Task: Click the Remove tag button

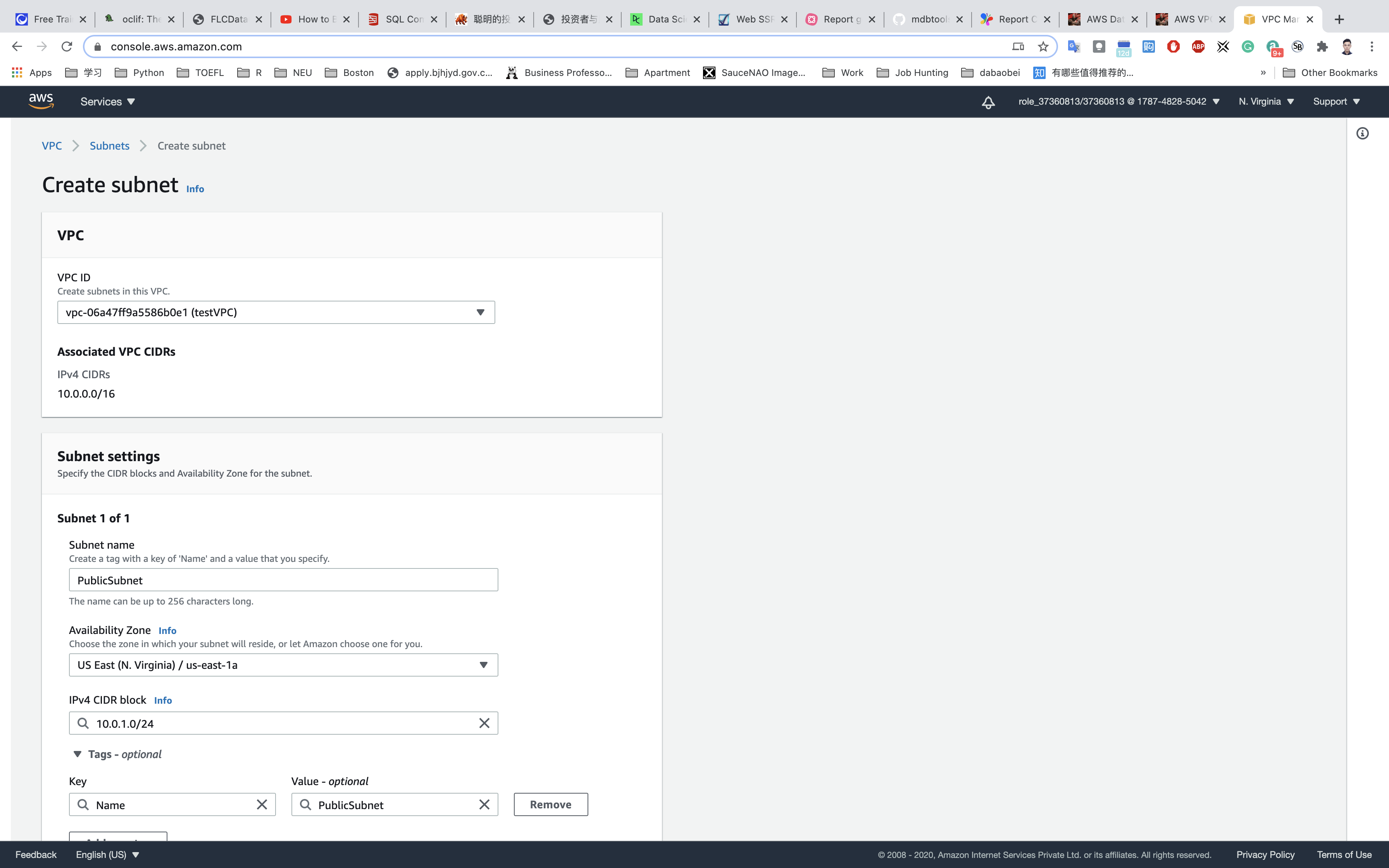Action: [550, 804]
